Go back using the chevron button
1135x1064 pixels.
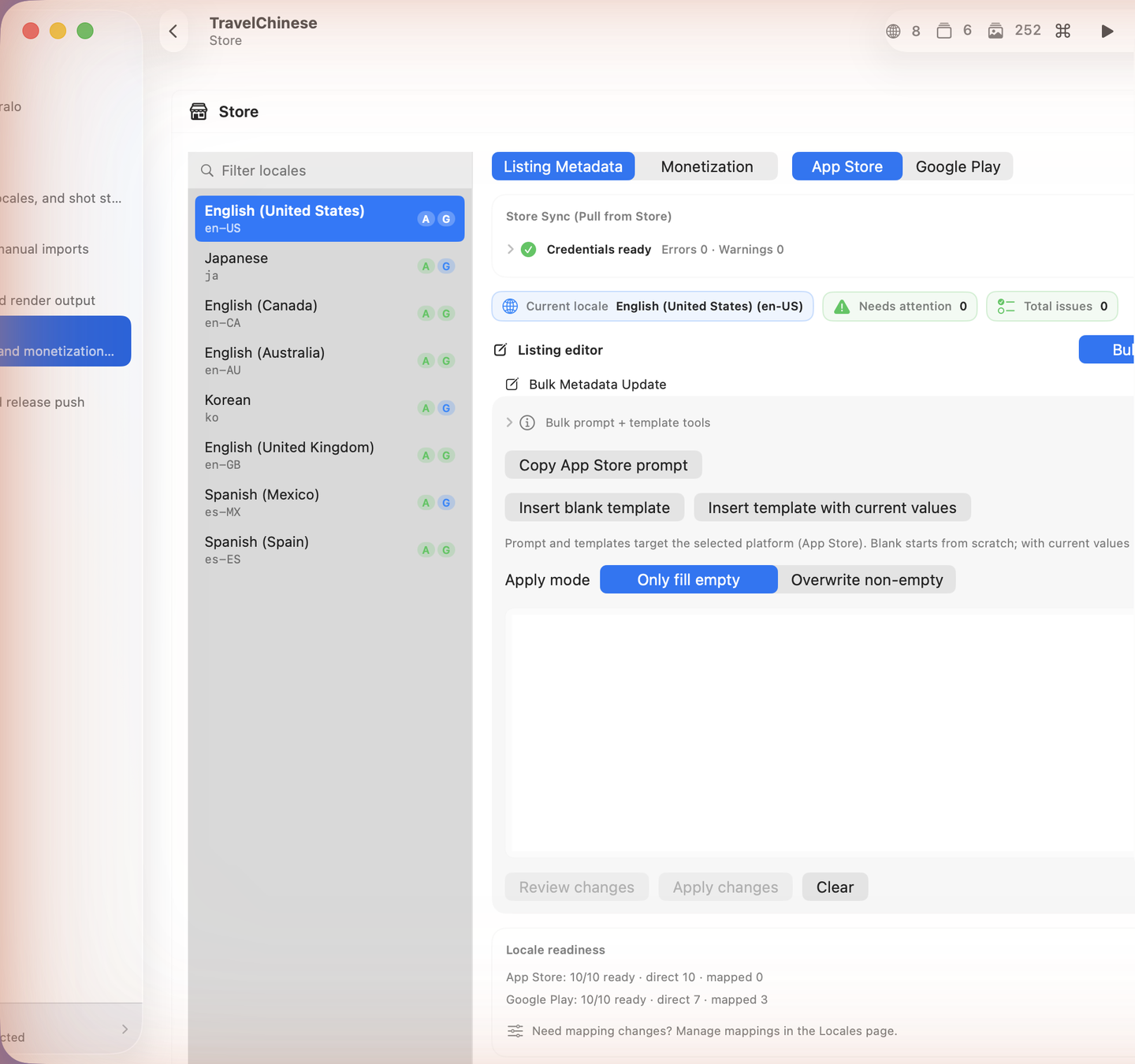(x=173, y=32)
